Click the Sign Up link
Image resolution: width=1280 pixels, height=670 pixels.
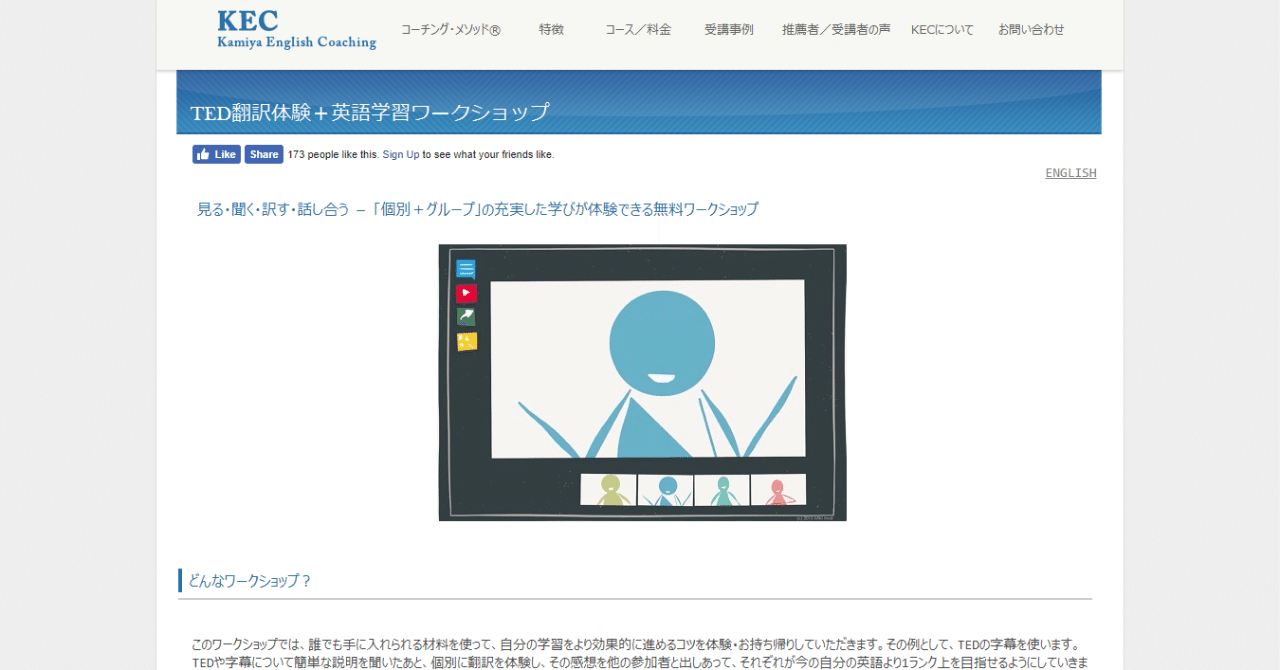tap(401, 154)
